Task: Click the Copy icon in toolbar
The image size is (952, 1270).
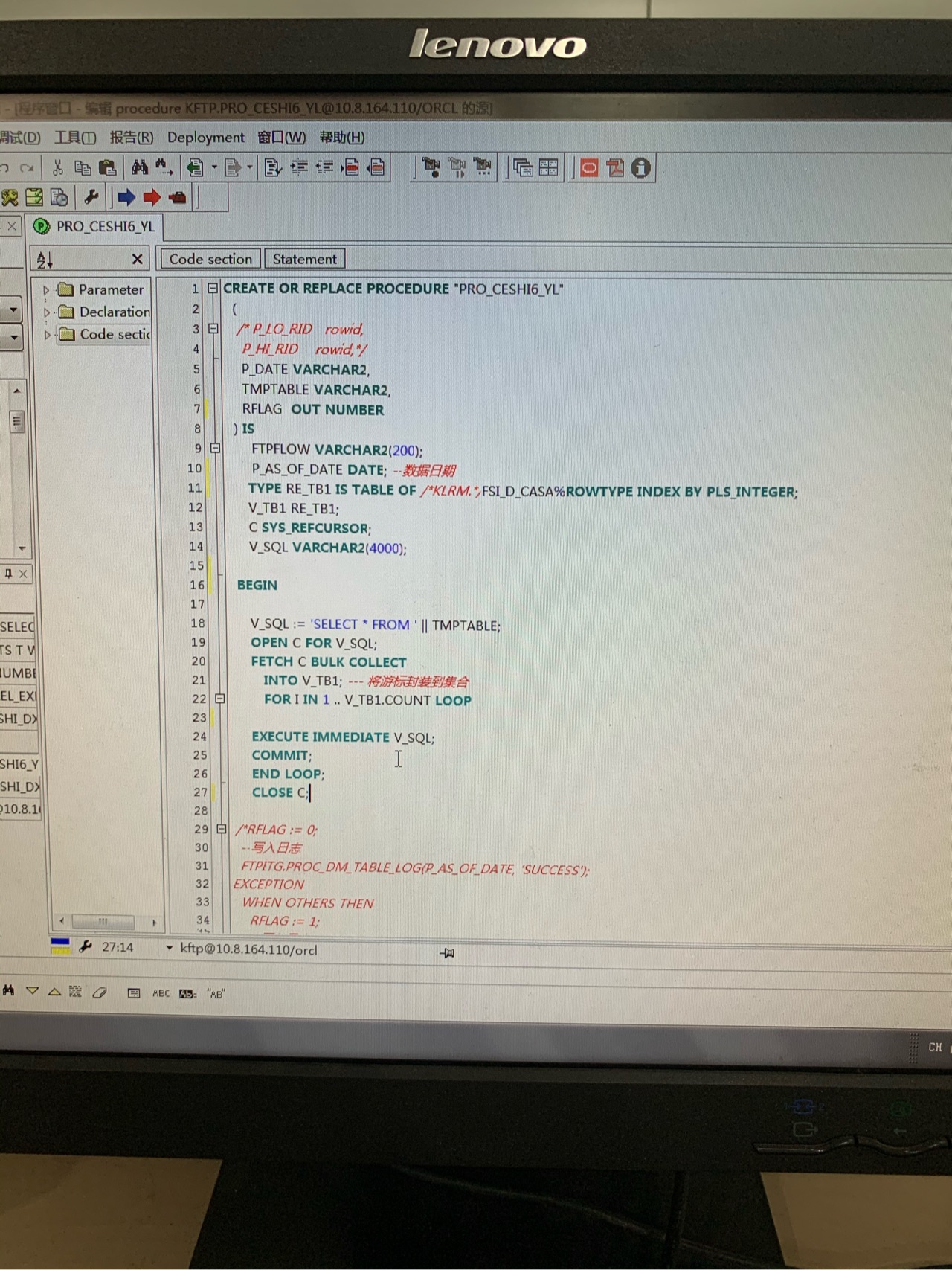Action: (83, 168)
